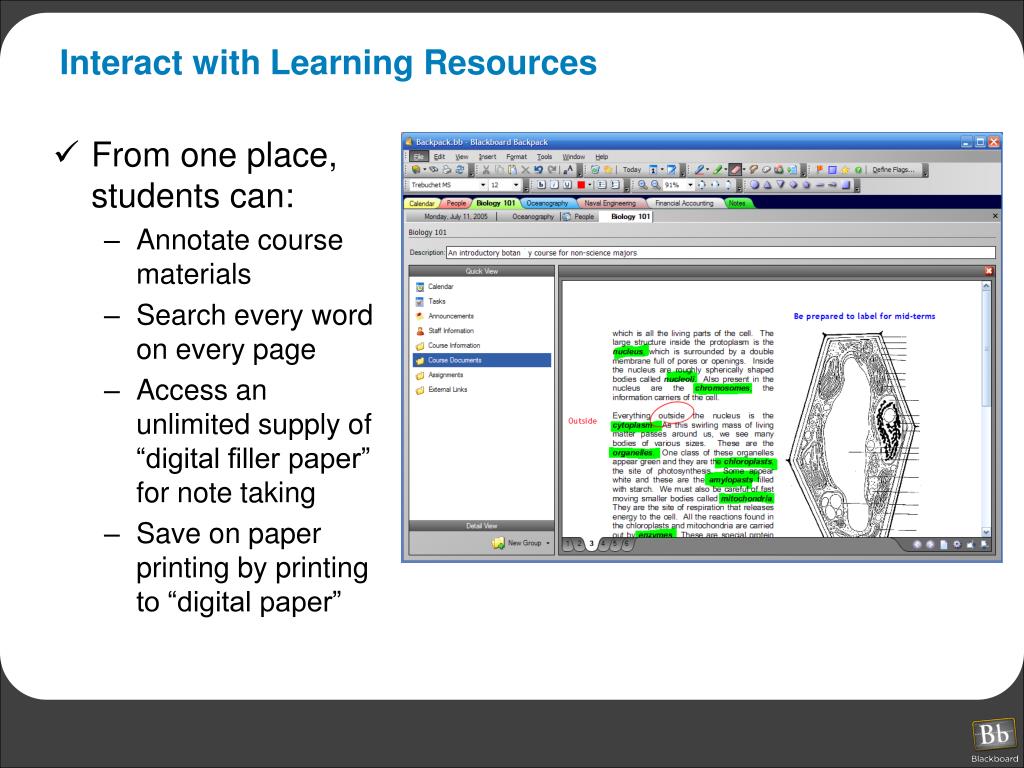The image size is (1024, 768).
Task: Click the Cut scissors icon
Action: [x=486, y=170]
